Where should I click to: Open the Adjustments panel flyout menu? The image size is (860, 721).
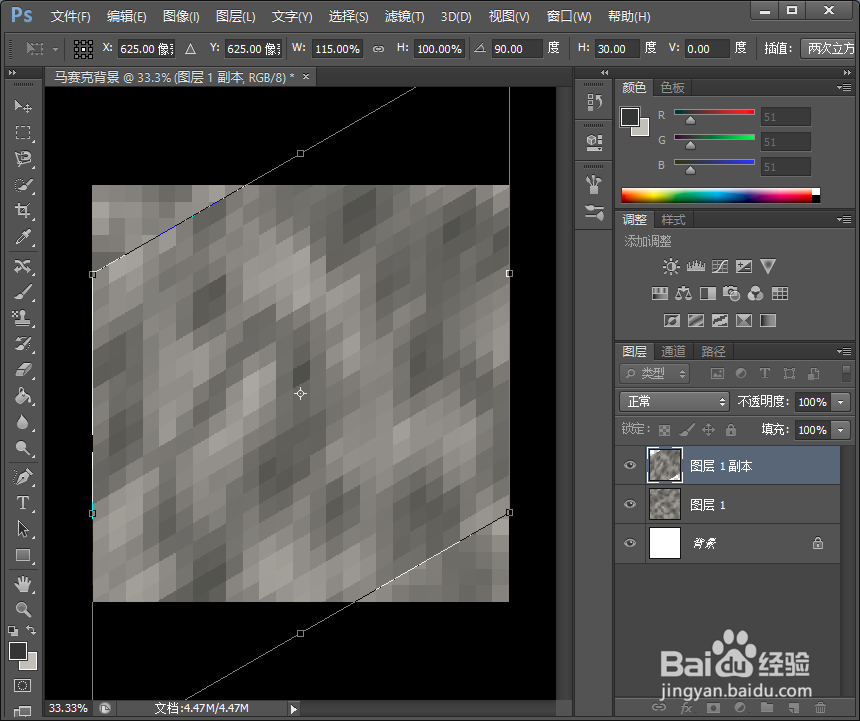(844, 220)
